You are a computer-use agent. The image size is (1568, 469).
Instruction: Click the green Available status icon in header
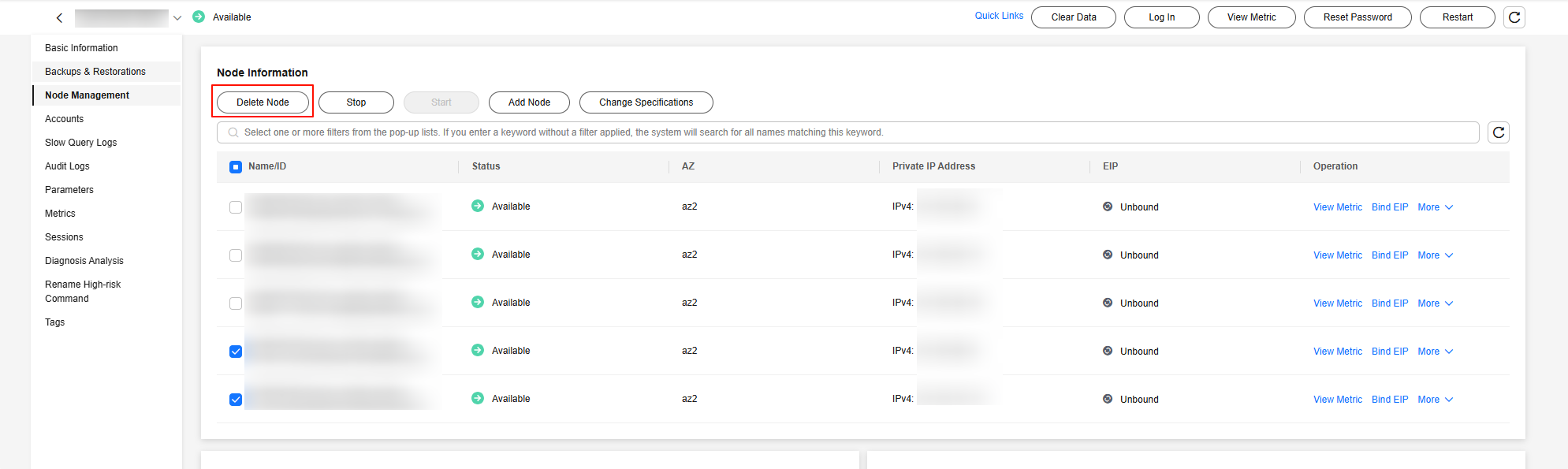[199, 17]
